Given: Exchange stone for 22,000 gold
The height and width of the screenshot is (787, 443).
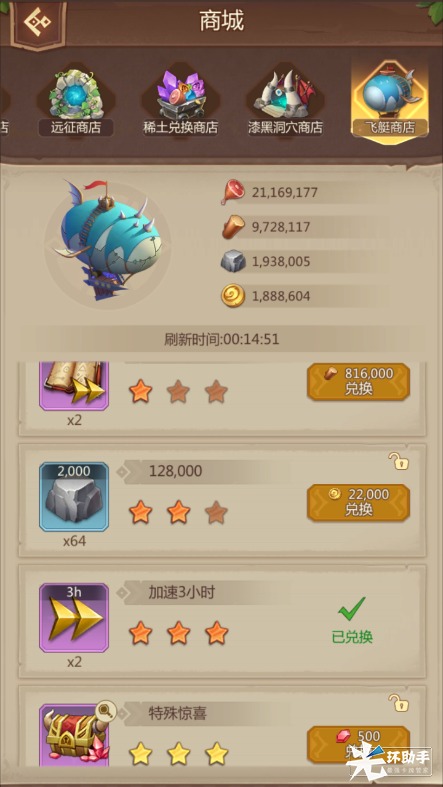Looking at the screenshot, I should (358, 502).
